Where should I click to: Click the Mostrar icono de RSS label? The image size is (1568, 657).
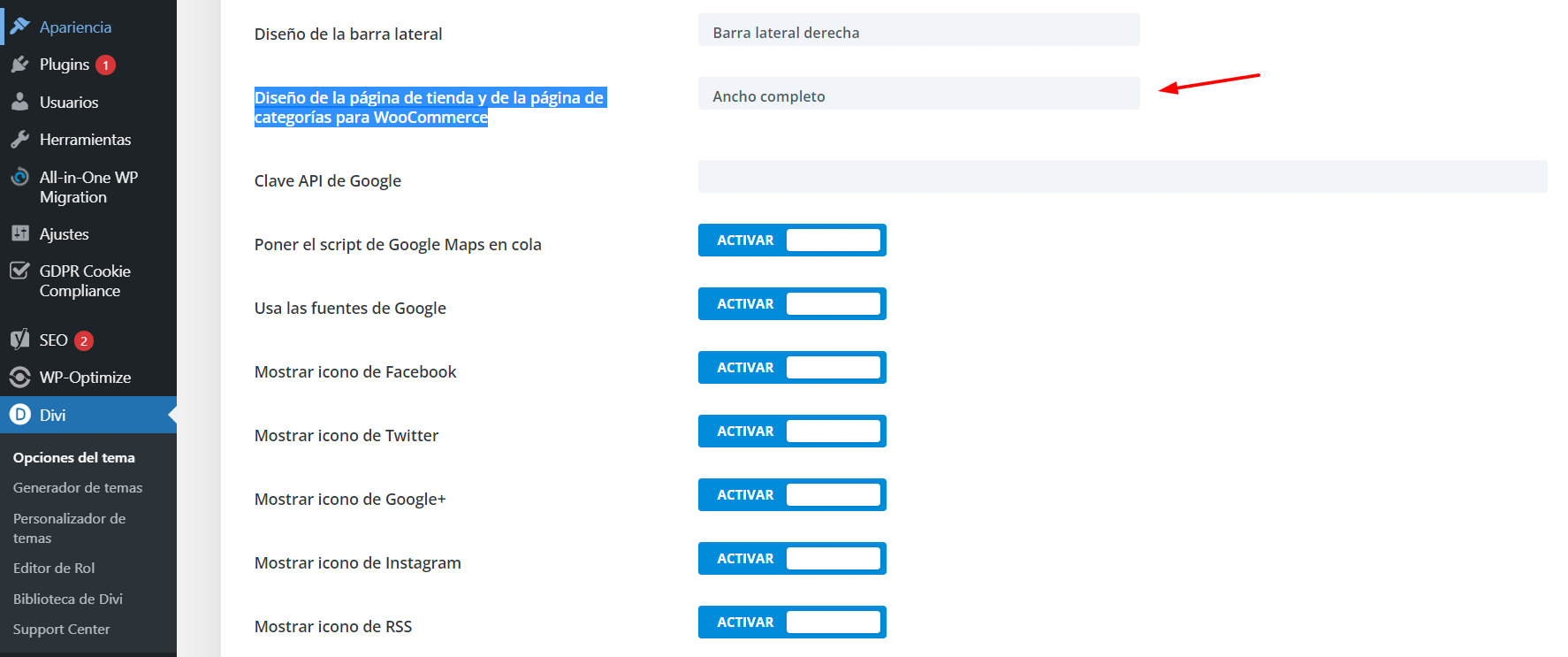[333, 626]
